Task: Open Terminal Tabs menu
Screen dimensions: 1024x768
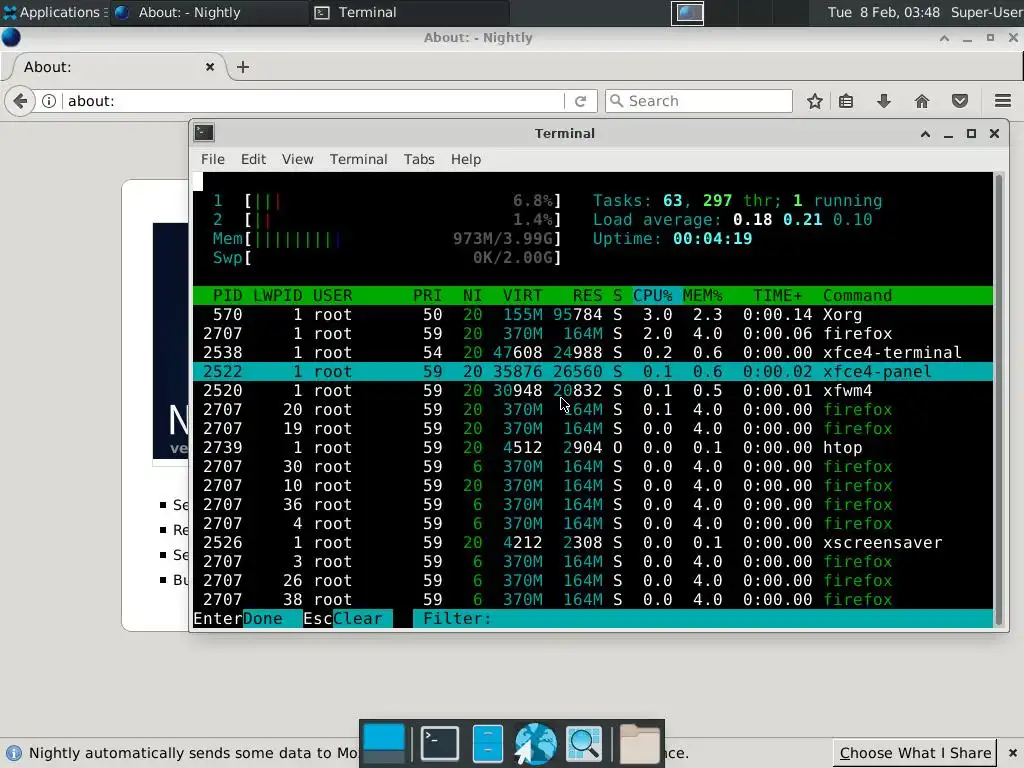Action: pos(419,159)
